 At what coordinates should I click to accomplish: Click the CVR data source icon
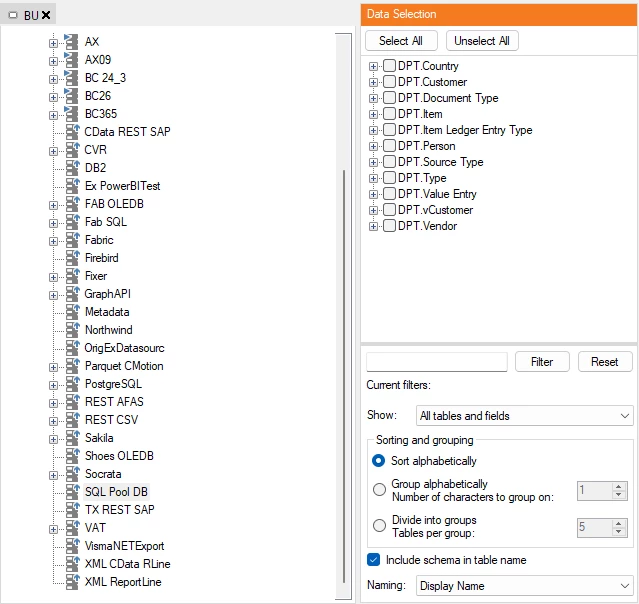[x=73, y=150]
